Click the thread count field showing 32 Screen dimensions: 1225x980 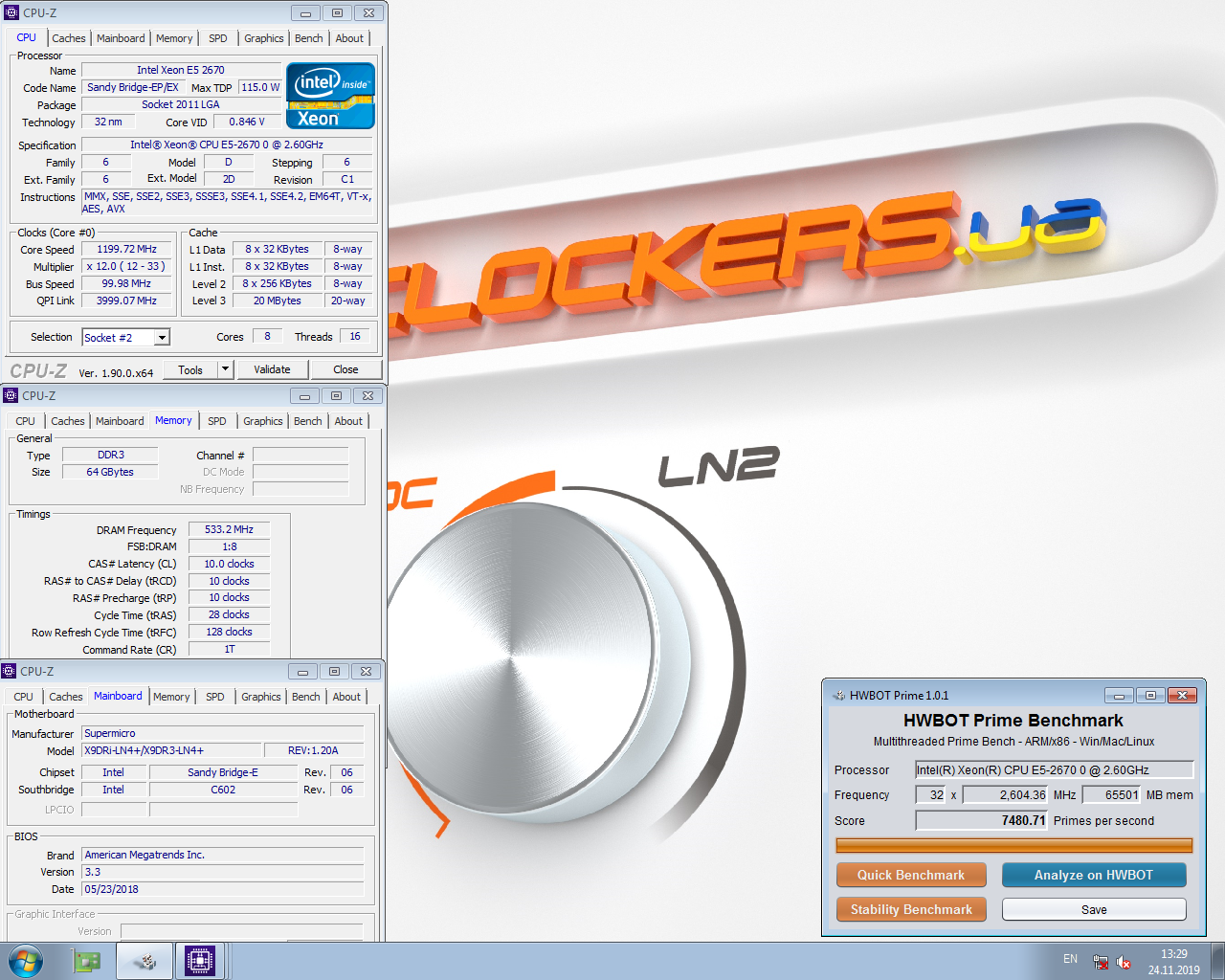pos(931,794)
